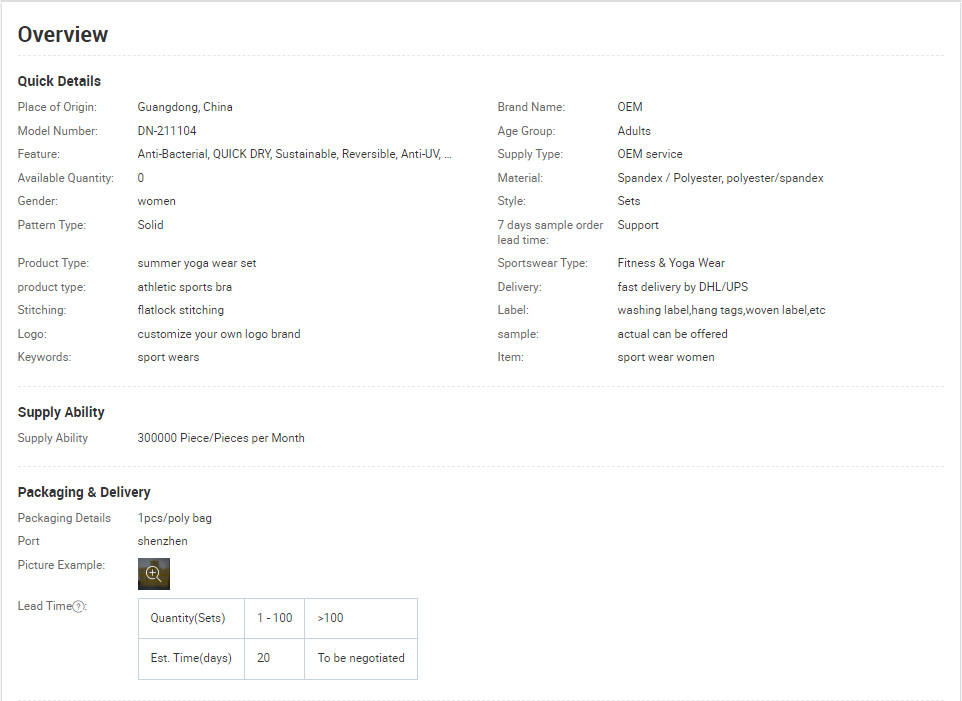Viewport: 962px width, 701px height.
Task: Click the truncated Feature value with ellipsis
Action: coord(294,154)
